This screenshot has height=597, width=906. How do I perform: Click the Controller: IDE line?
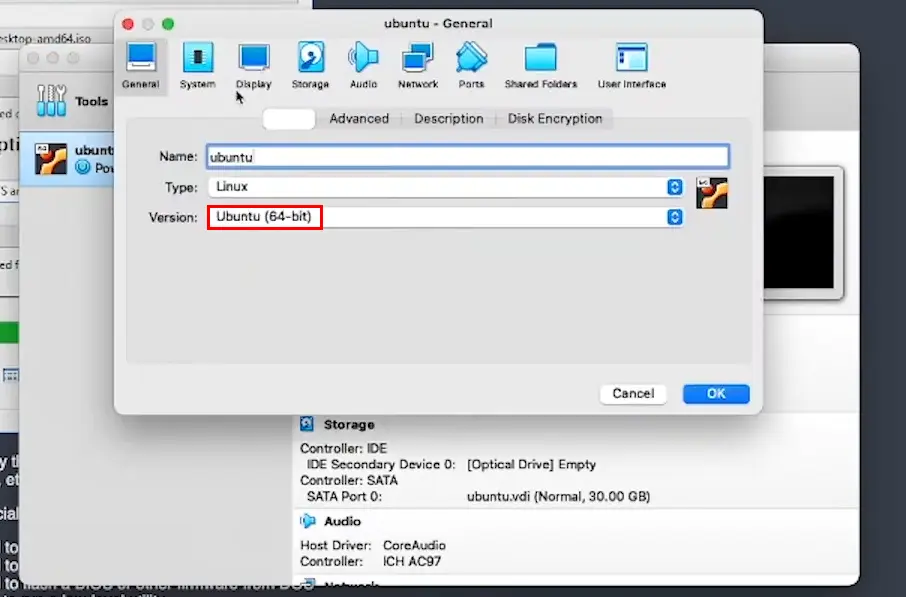click(344, 448)
